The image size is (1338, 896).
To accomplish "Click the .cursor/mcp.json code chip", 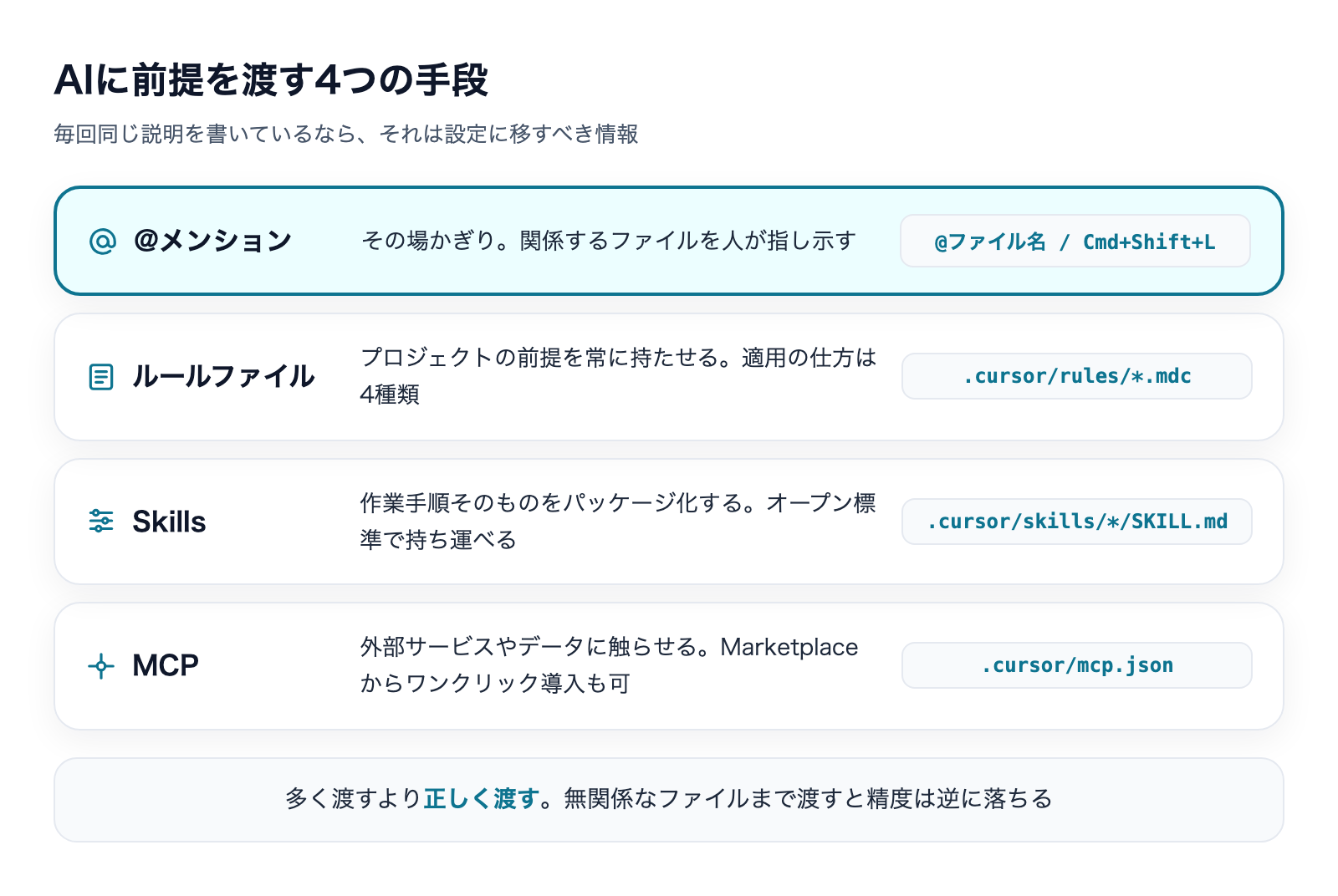I will [x=1077, y=665].
